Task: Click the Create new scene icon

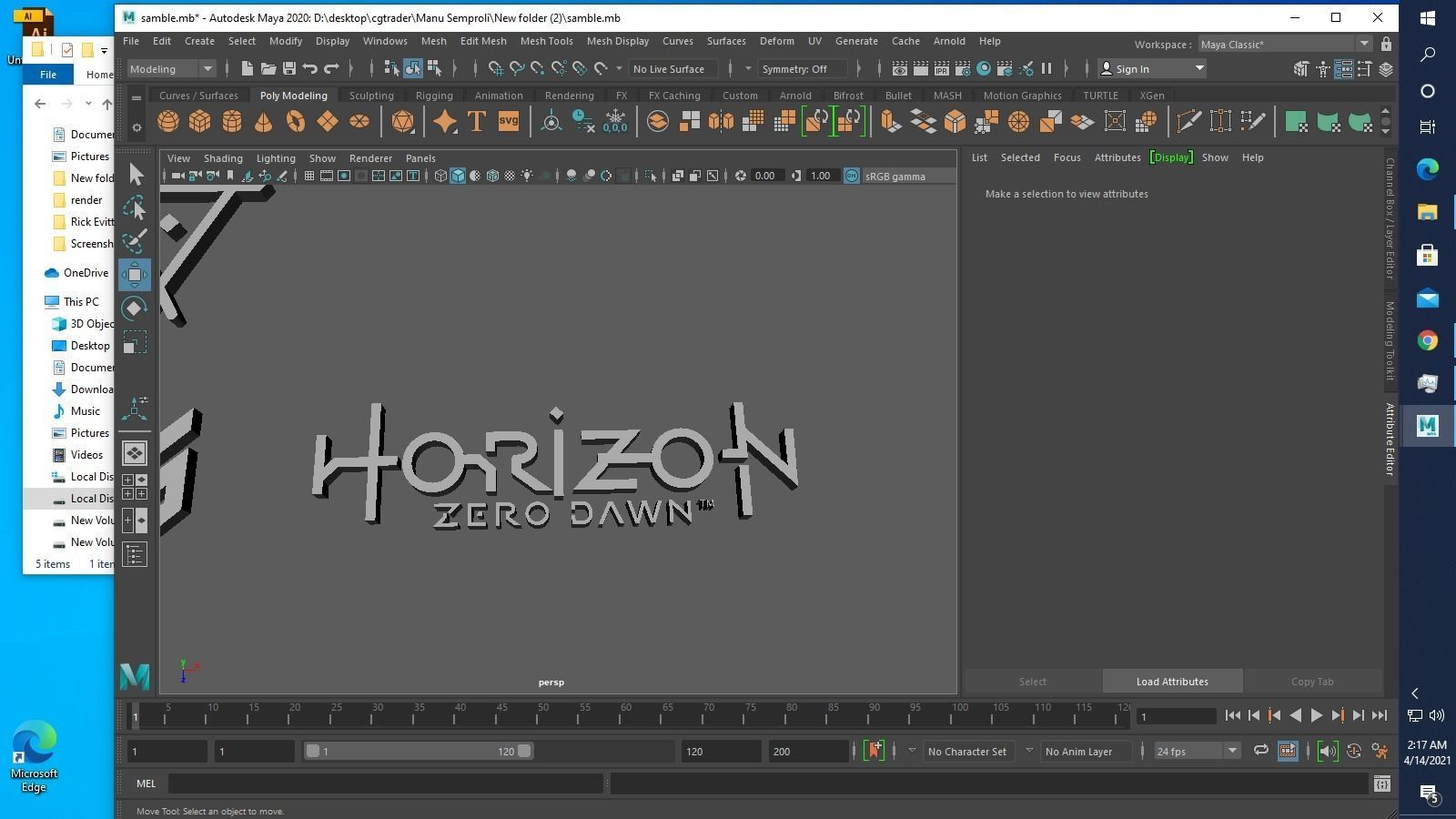Action: (x=247, y=68)
